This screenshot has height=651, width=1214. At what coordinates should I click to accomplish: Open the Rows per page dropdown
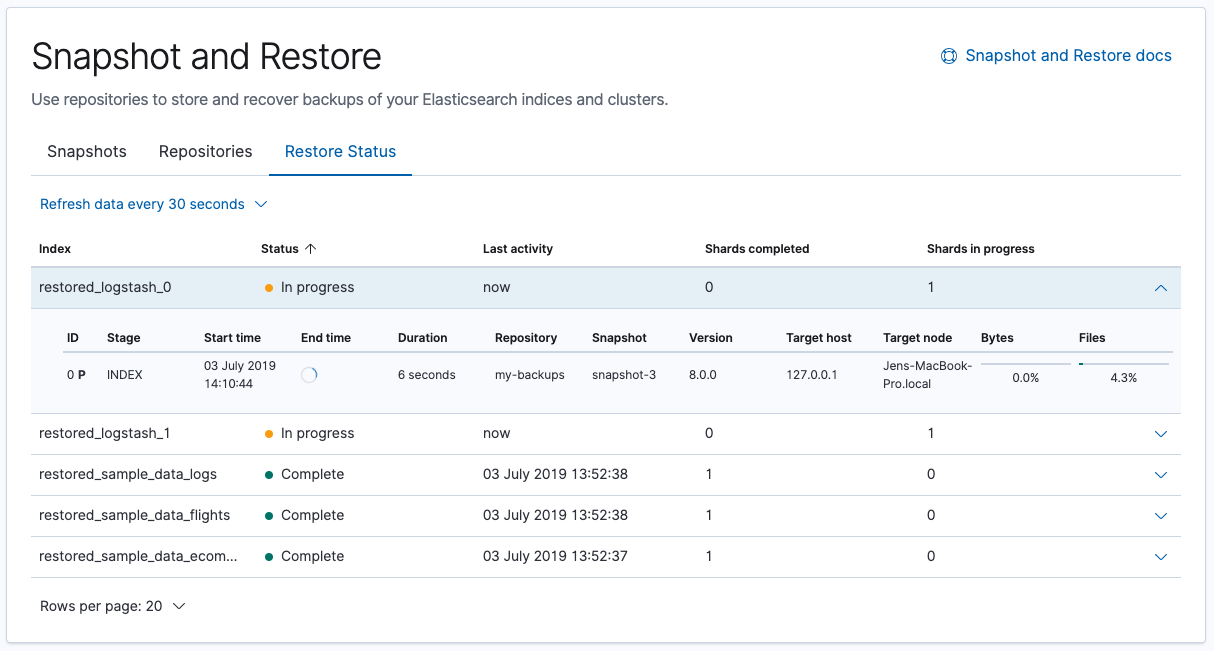point(112,606)
